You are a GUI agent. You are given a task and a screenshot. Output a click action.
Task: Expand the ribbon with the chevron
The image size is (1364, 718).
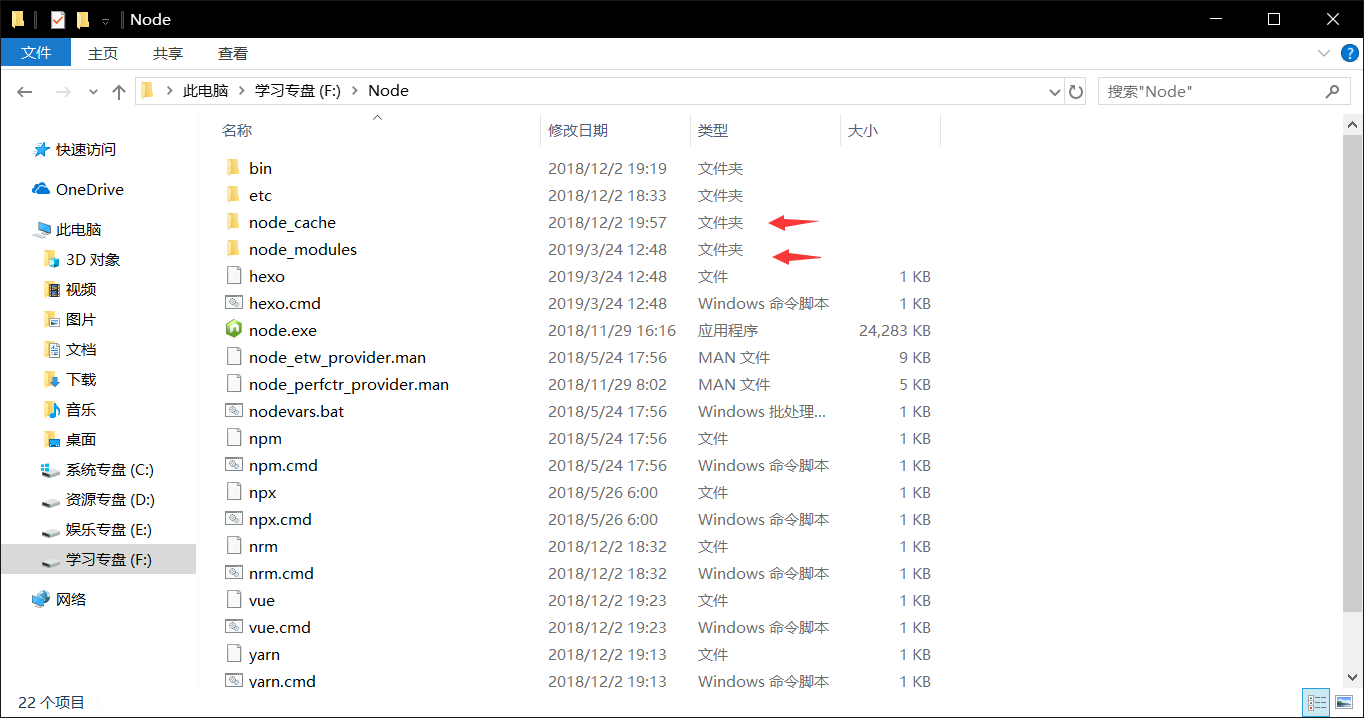tap(1321, 53)
